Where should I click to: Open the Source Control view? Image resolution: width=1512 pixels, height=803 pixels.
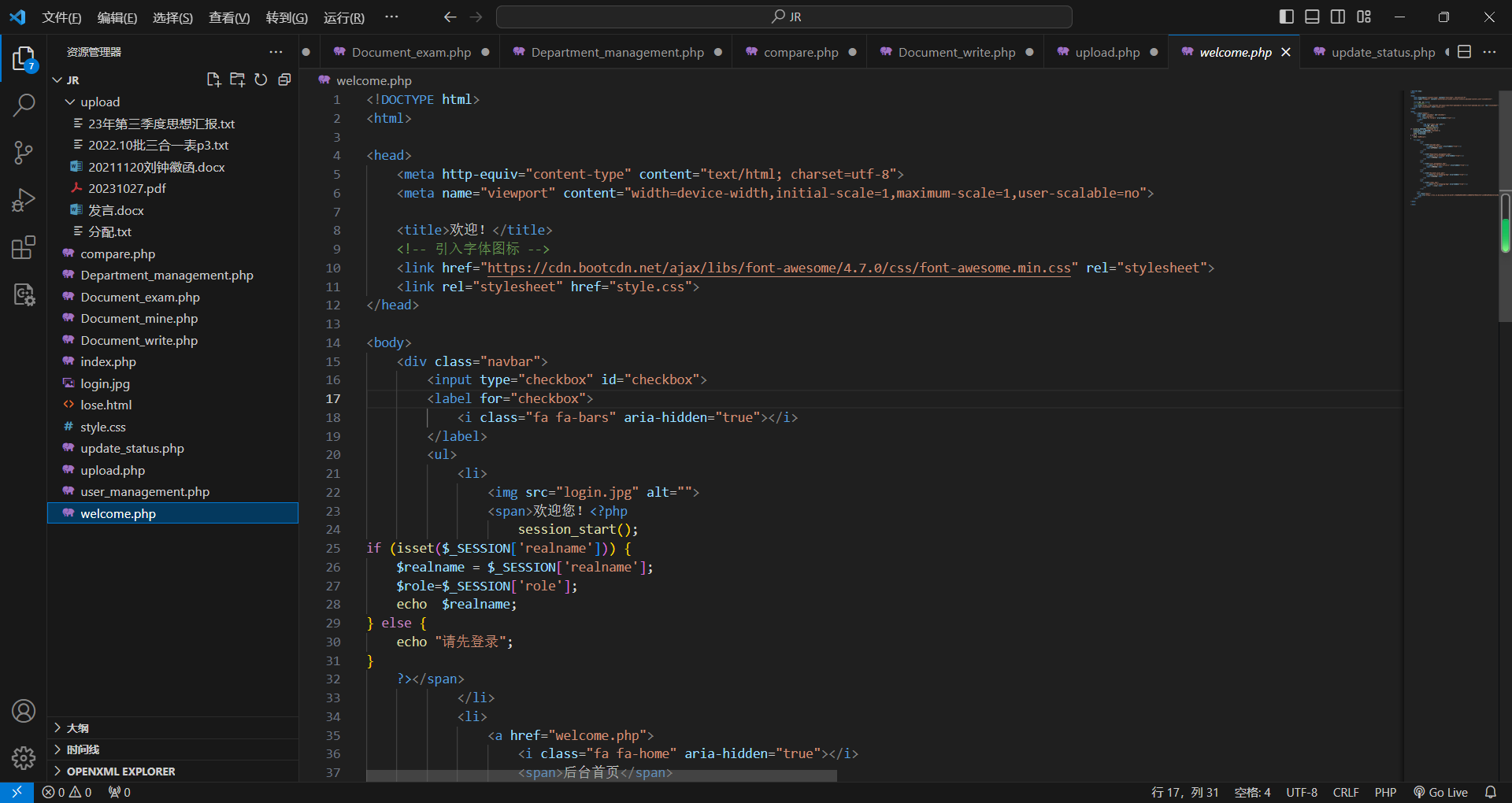pyautogui.click(x=24, y=153)
